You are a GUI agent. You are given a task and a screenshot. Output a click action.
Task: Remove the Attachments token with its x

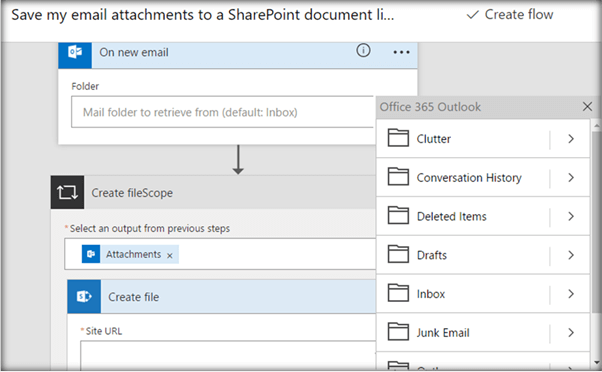[x=170, y=255]
